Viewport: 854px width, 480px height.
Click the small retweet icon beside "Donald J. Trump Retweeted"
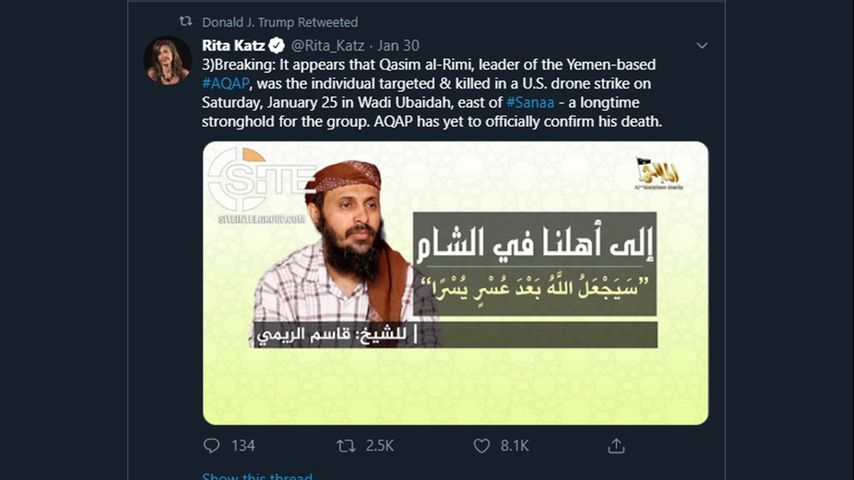(x=185, y=22)
